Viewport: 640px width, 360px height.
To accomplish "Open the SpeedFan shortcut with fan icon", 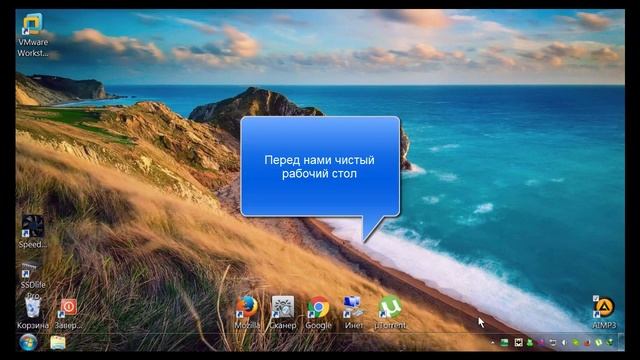I will 32,231.
